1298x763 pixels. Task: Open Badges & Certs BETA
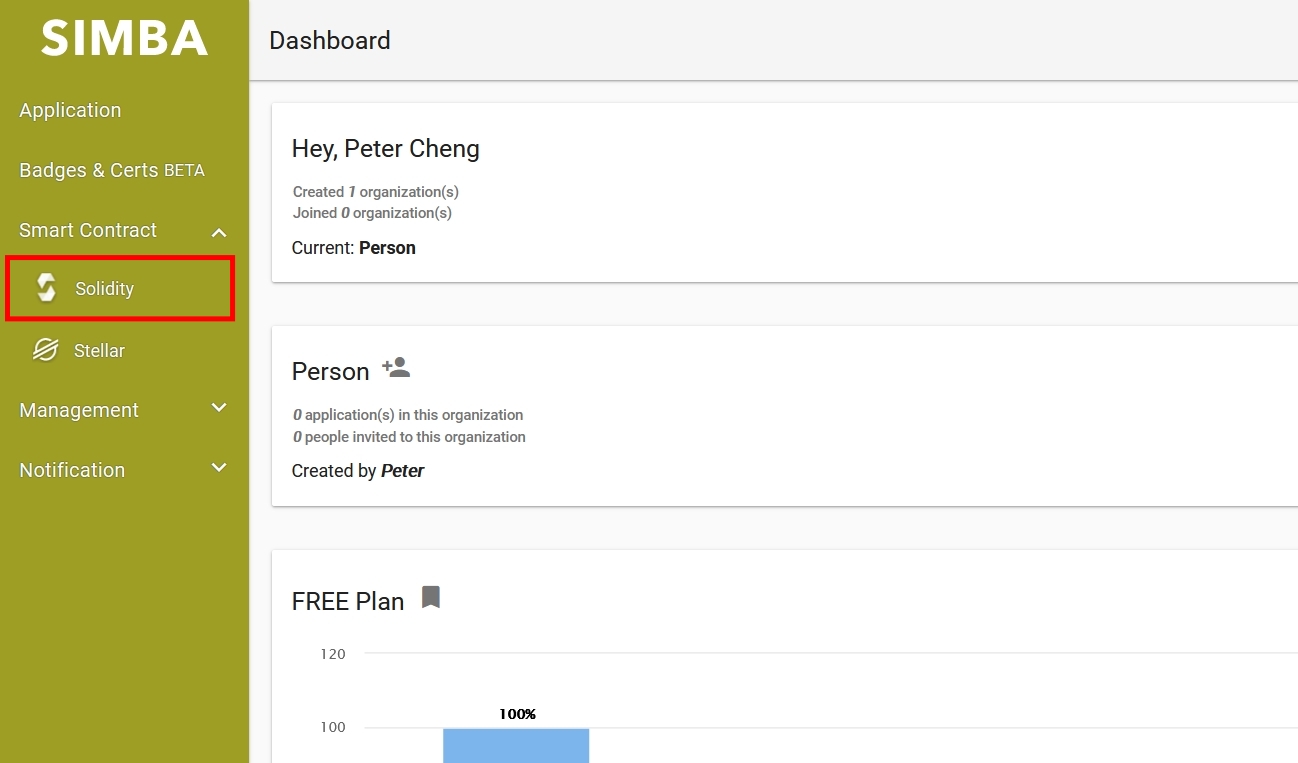click(112, 170)
